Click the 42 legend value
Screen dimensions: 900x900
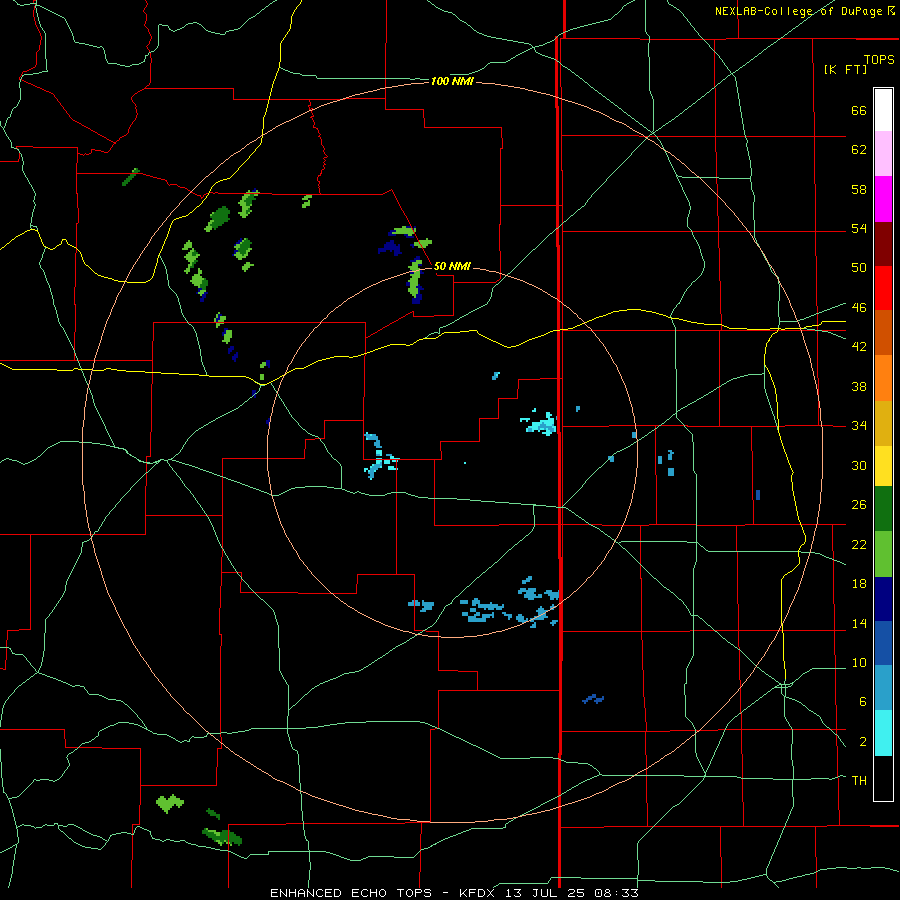tap(859, 347)
